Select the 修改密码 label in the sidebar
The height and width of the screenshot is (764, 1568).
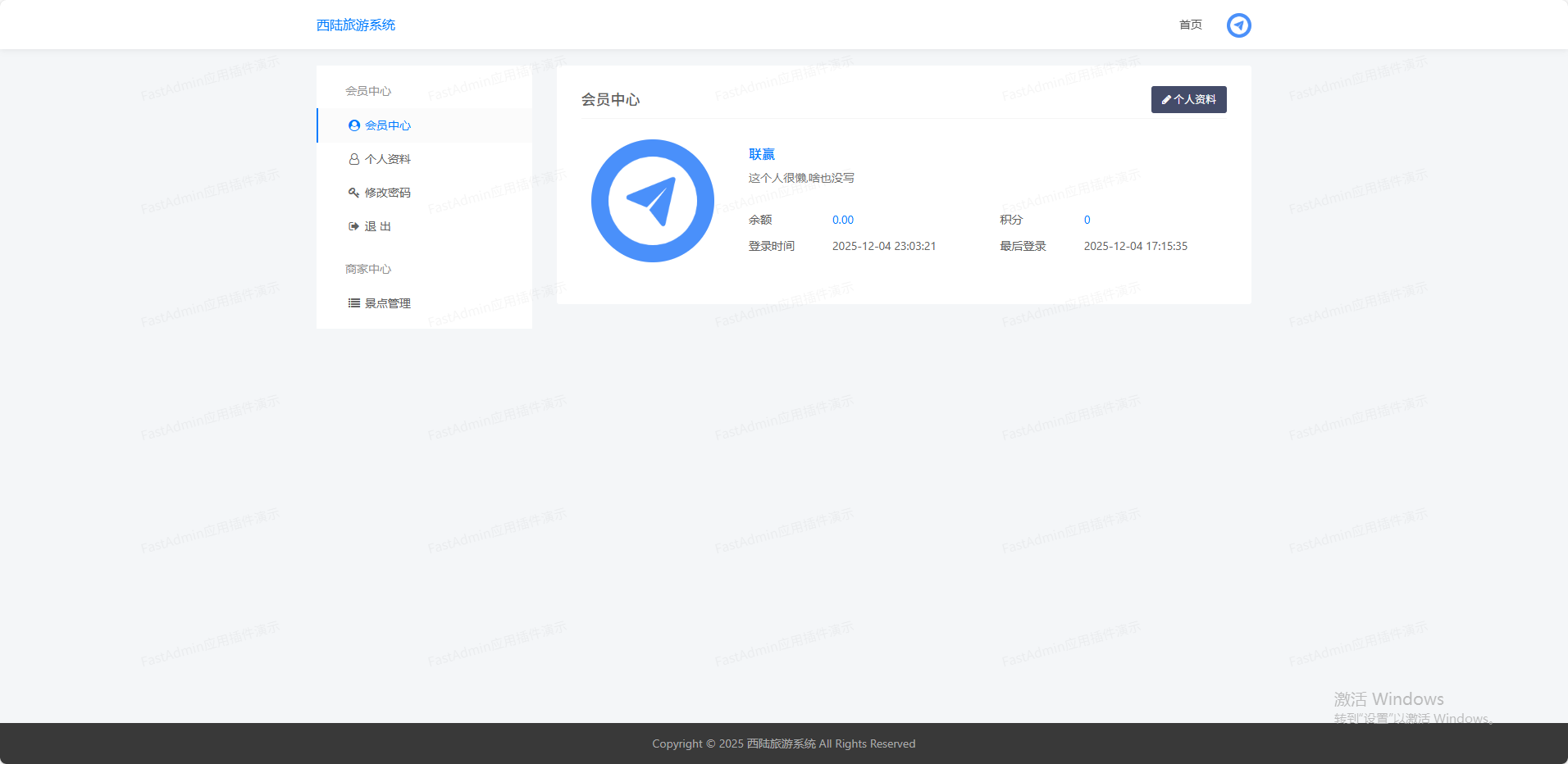coord(388,193)
